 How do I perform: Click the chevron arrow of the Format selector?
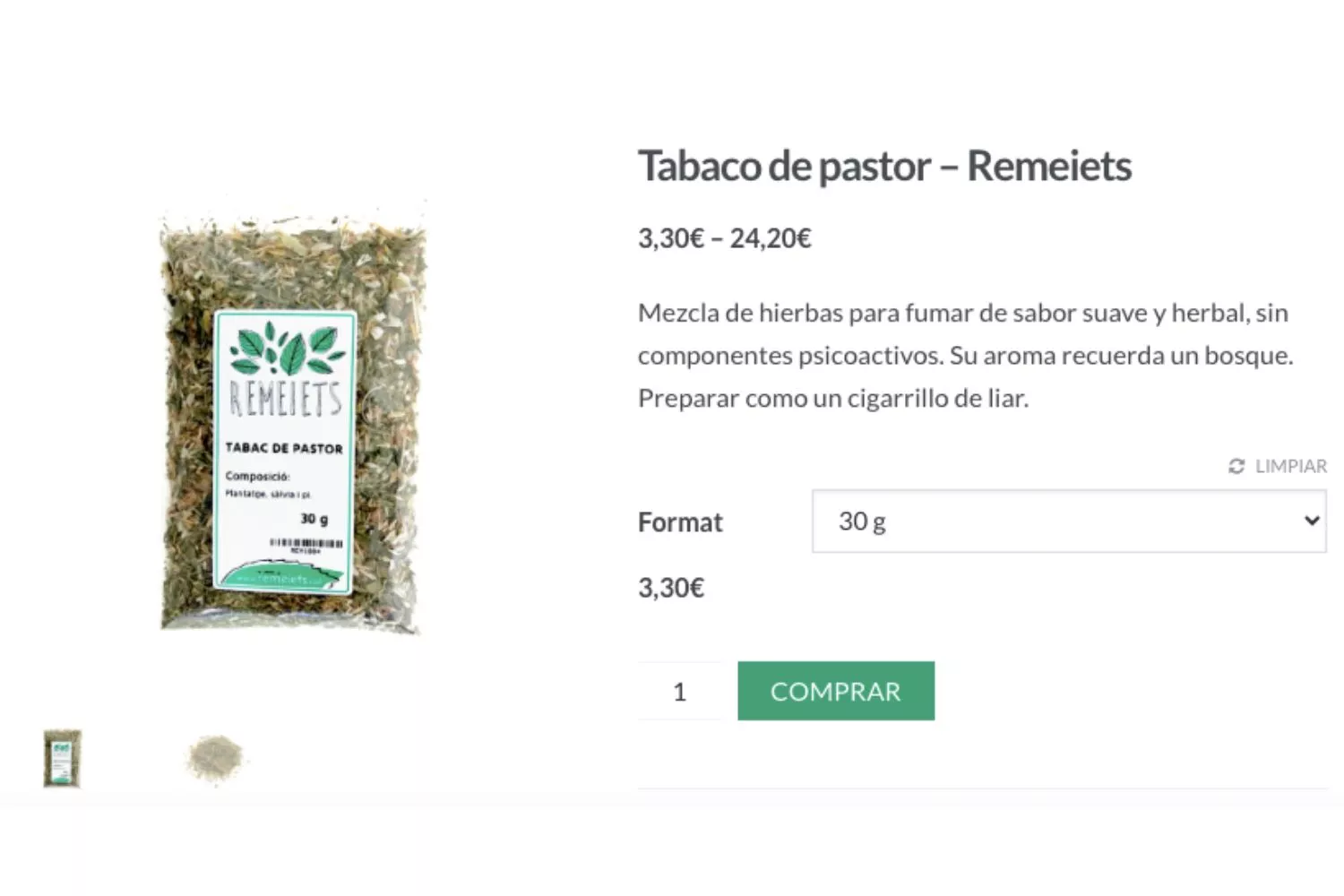click(x=1312, y=521)
